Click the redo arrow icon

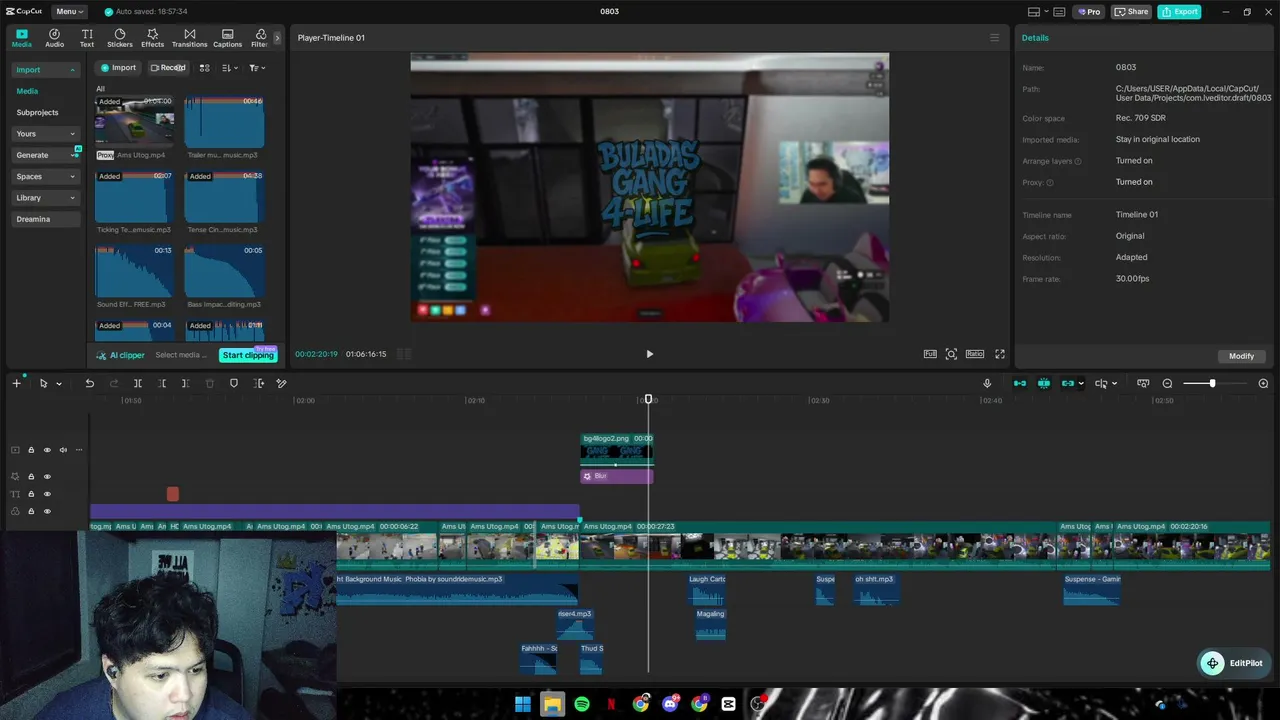coord(113,383)
